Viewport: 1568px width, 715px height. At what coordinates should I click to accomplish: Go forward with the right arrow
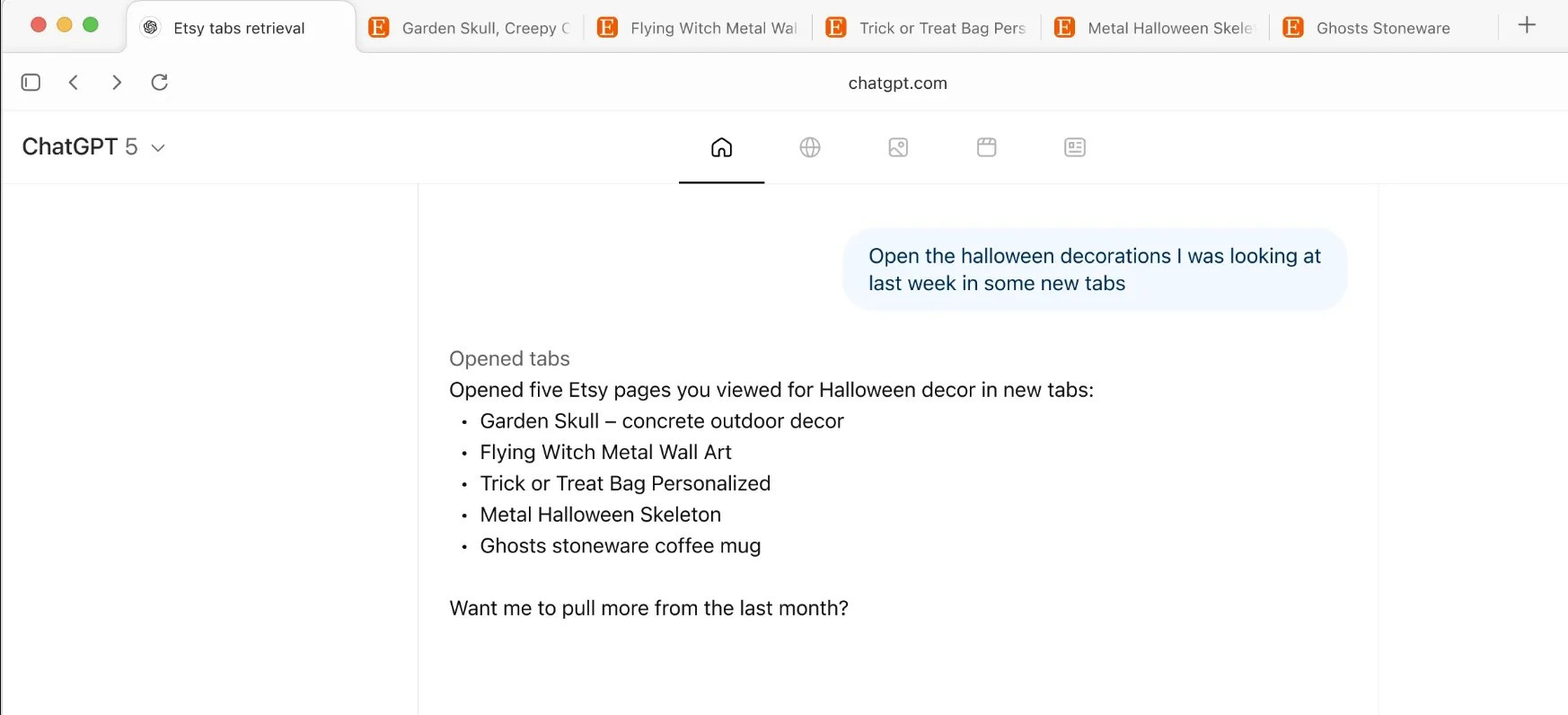tap(117, 83)
